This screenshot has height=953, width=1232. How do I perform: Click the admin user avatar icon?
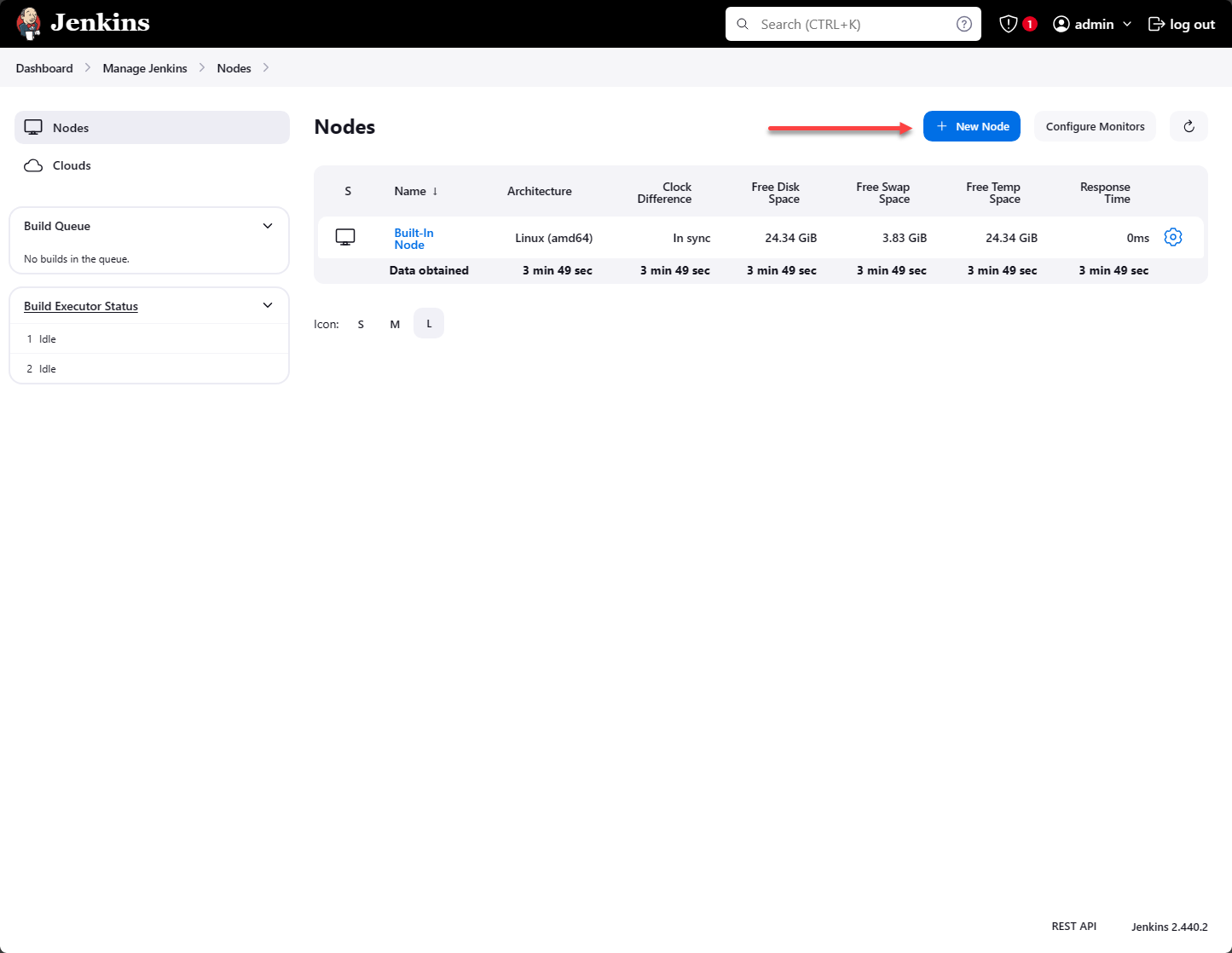[x=1061, y=24]
